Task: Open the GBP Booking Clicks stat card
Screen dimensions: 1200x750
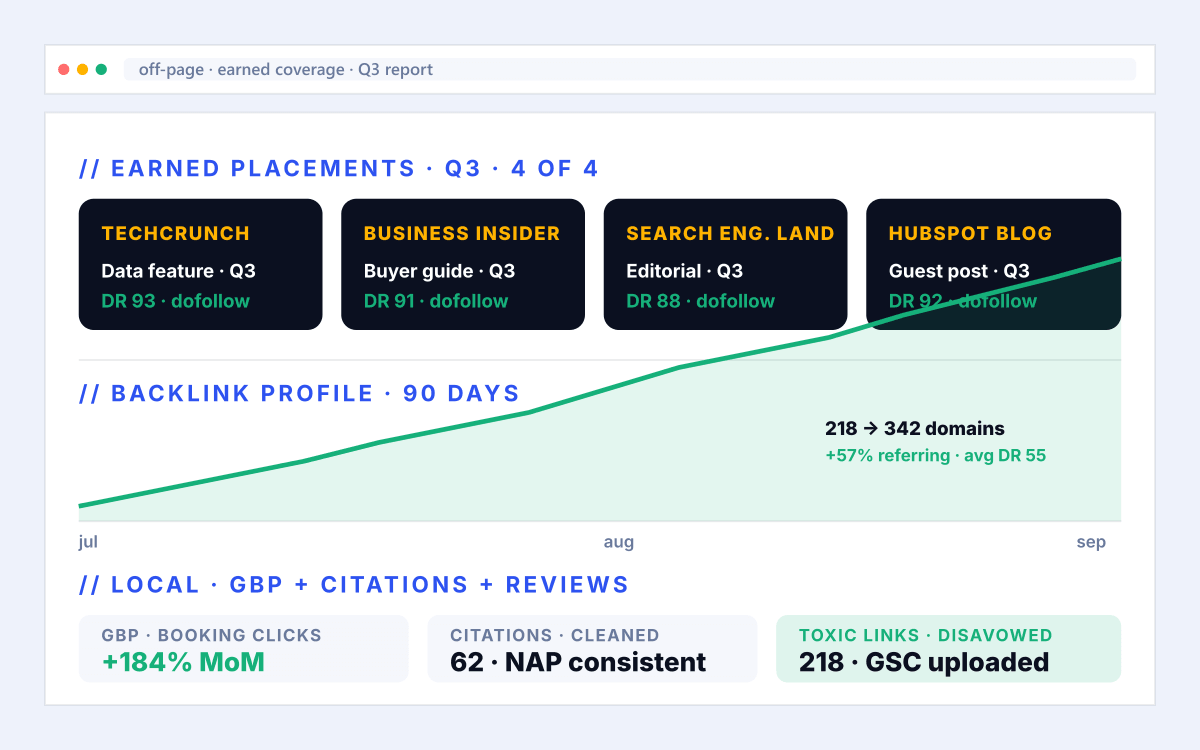Action: 244,649
